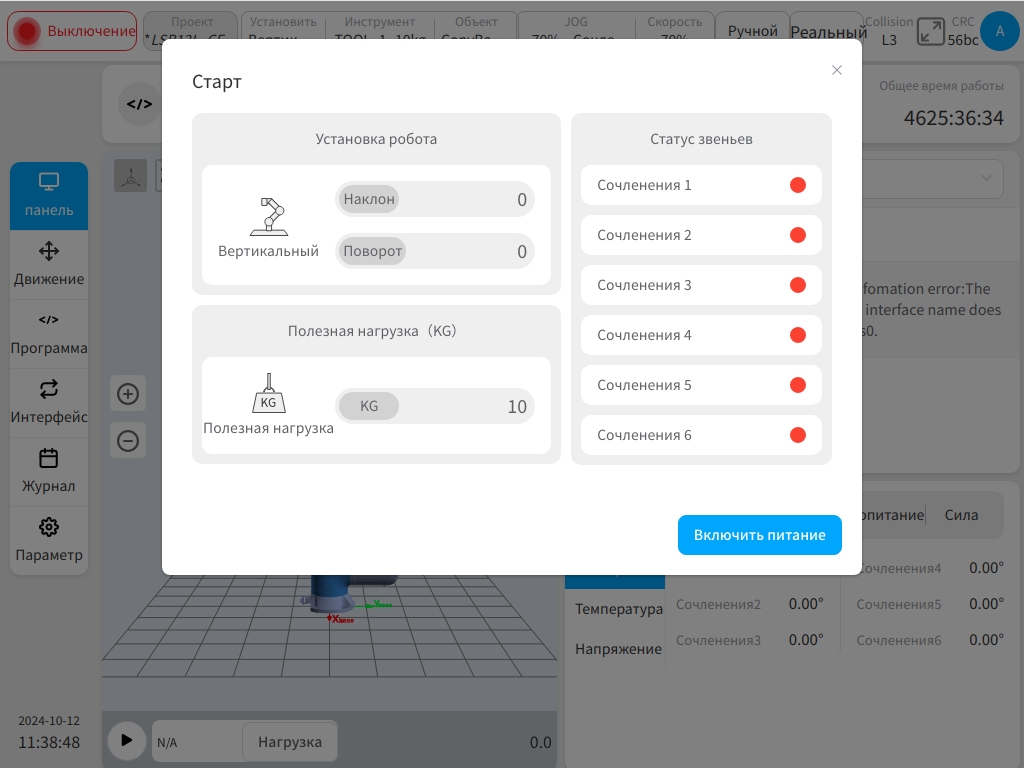The image size is (1024, 768).
Task: Click the loop arrows Интерфейс icon
Action: click(49, 389)
